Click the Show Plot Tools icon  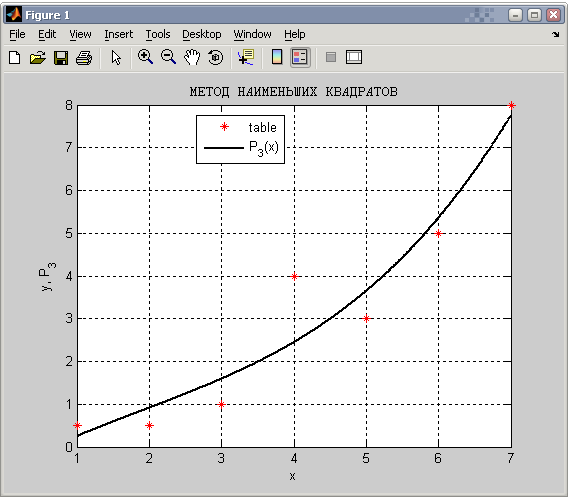[354, 57]
